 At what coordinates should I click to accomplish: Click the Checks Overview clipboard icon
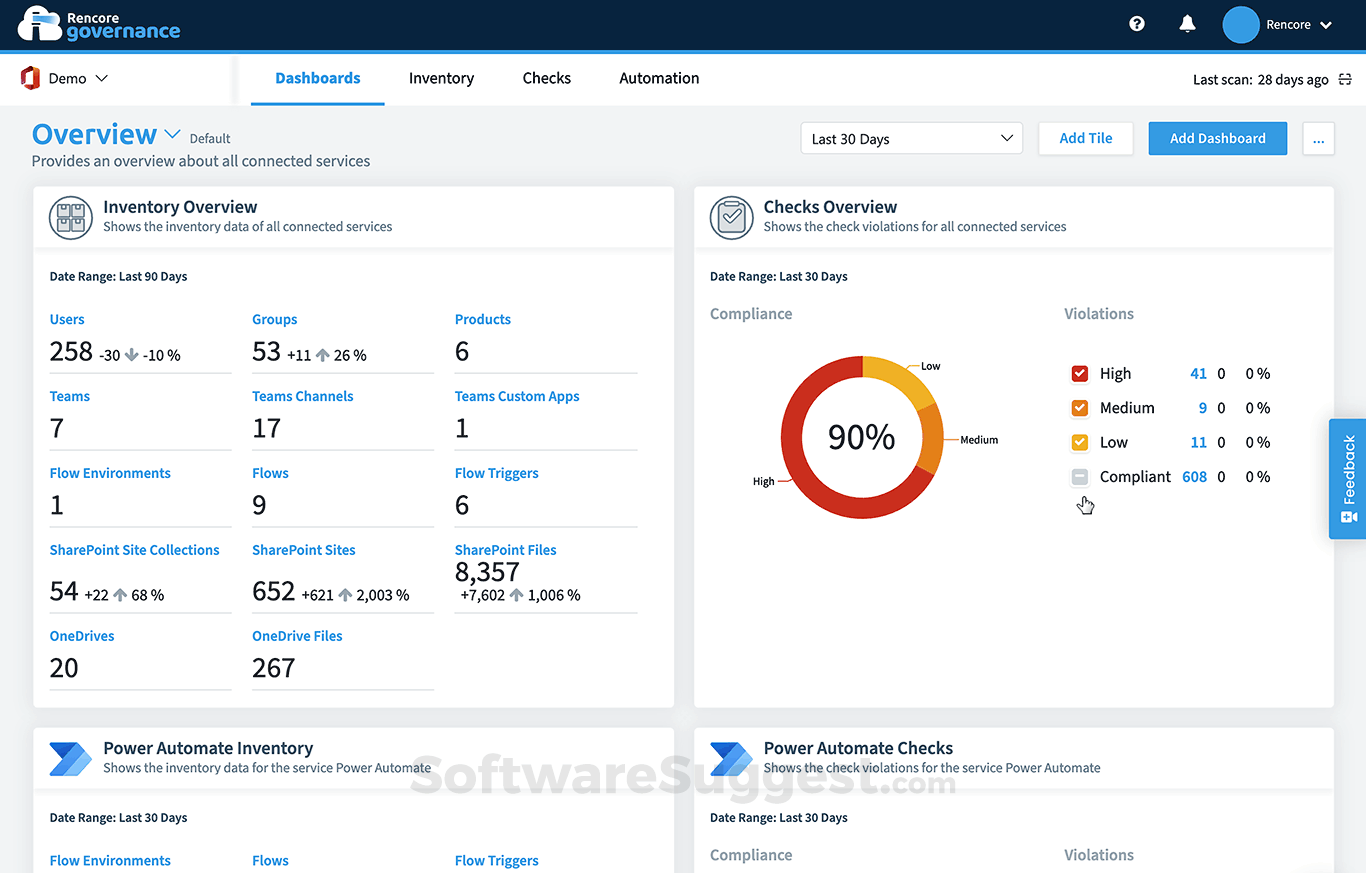pos(731,217)
